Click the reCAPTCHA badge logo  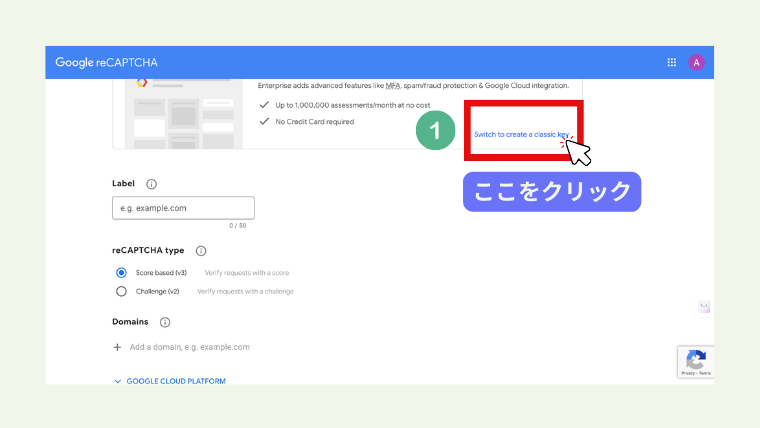(x=695, y=358)
